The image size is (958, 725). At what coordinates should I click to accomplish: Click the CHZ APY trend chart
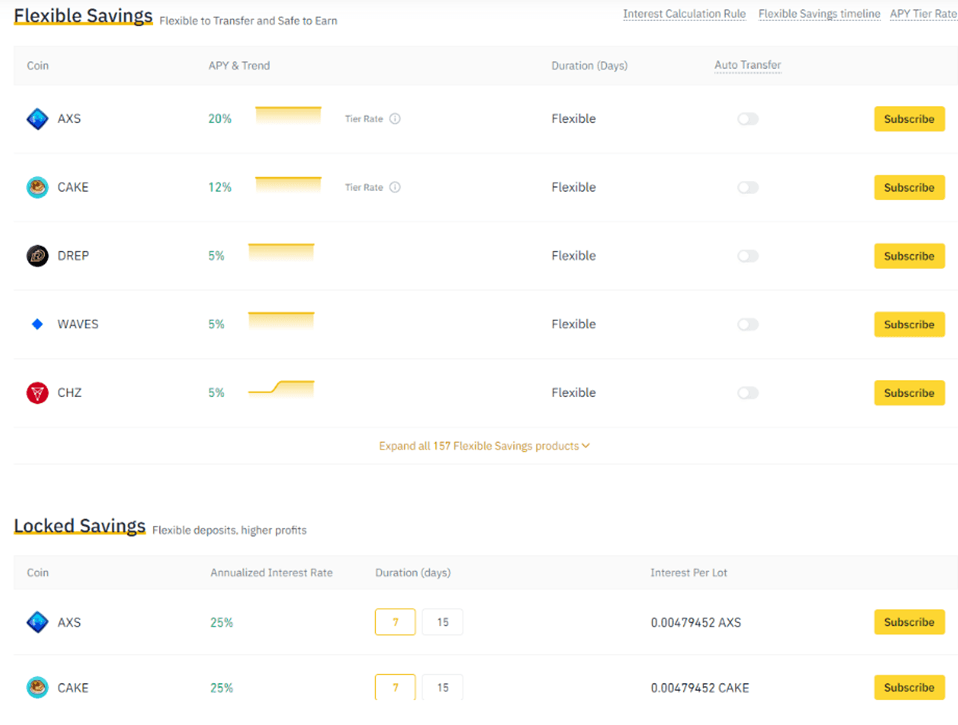point(281,388)
